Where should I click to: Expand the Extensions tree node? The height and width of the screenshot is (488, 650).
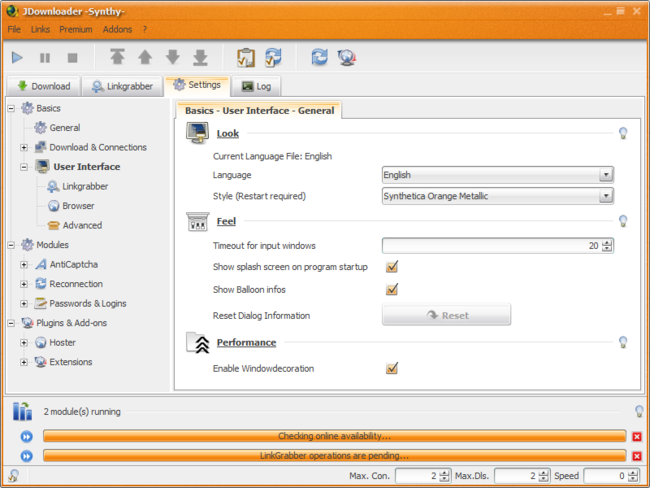(24, 362)
